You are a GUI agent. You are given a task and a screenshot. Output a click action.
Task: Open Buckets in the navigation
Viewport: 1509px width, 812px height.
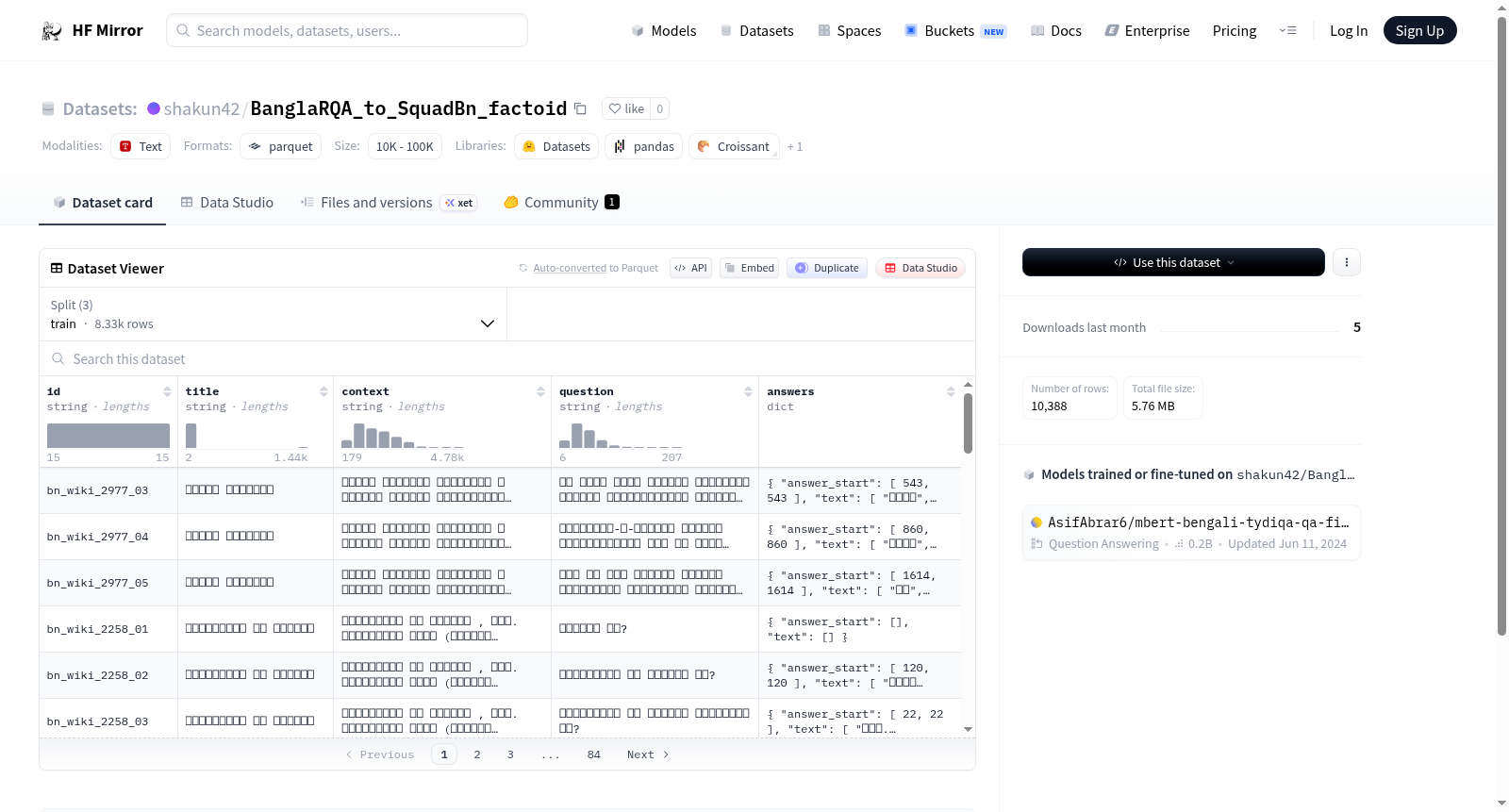(x=955, y=31)
